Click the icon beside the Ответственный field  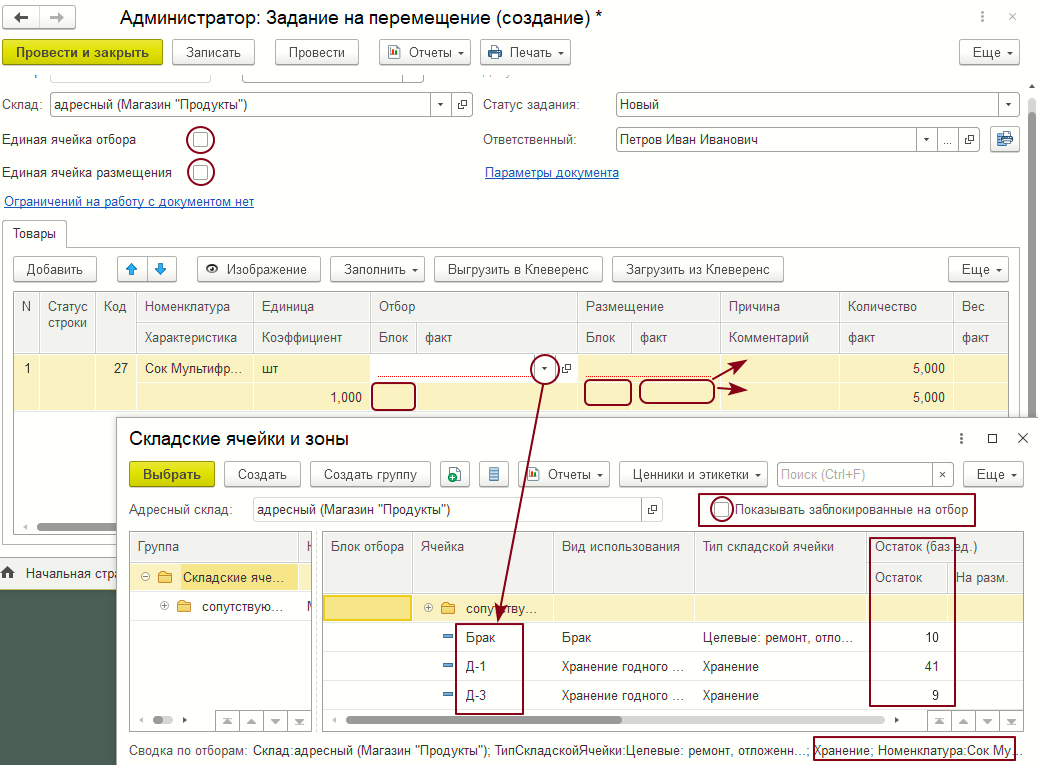point(1003,140)
